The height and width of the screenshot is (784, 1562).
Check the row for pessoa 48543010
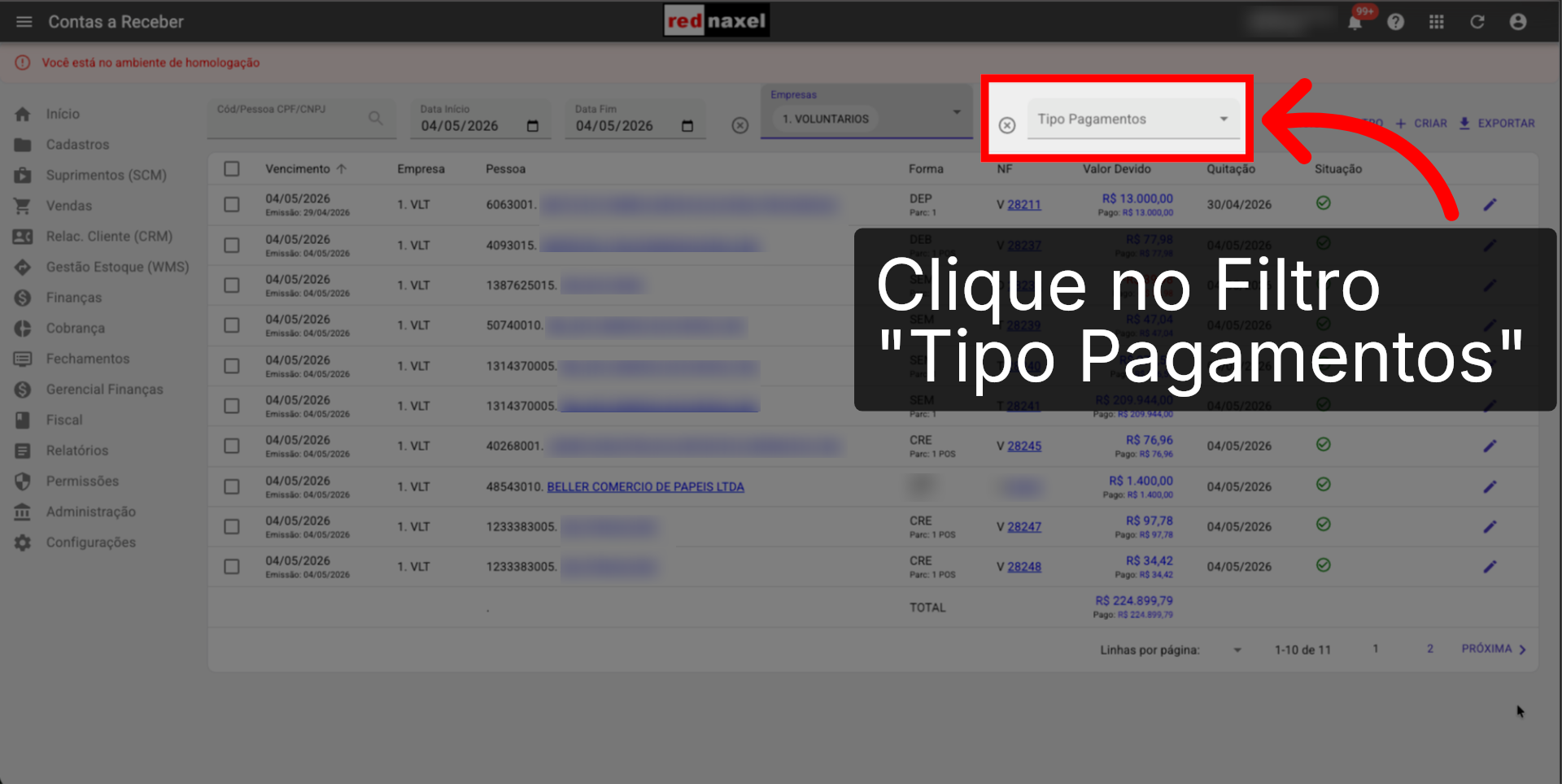(232, 486)
